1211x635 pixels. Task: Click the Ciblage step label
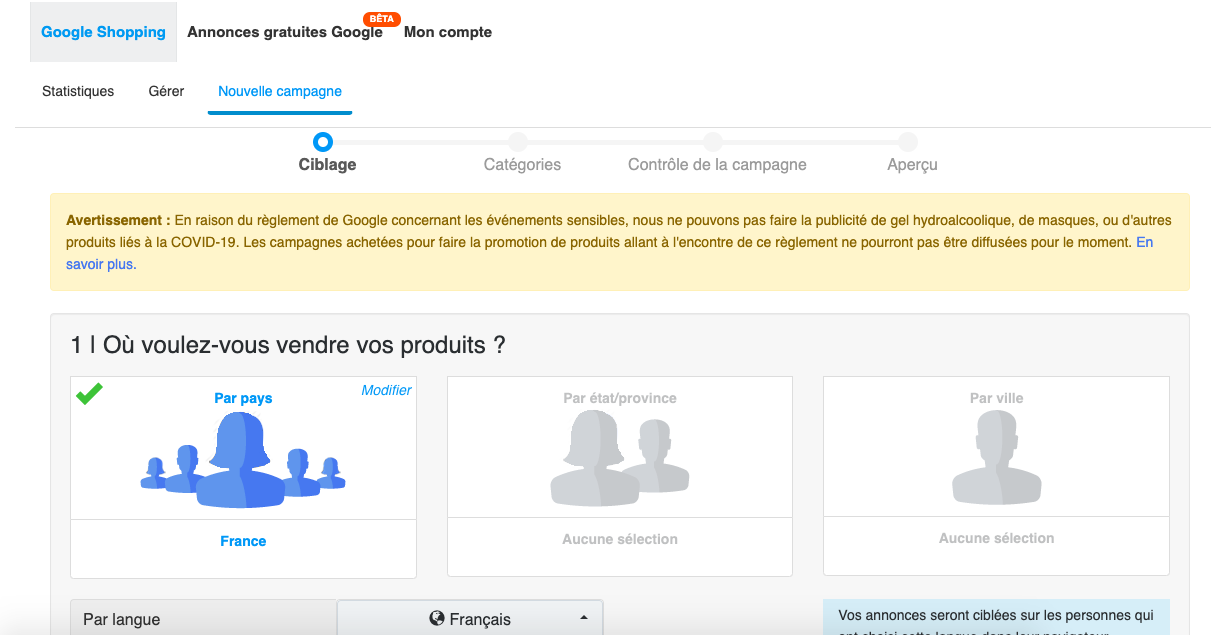(x=327, y=164)
